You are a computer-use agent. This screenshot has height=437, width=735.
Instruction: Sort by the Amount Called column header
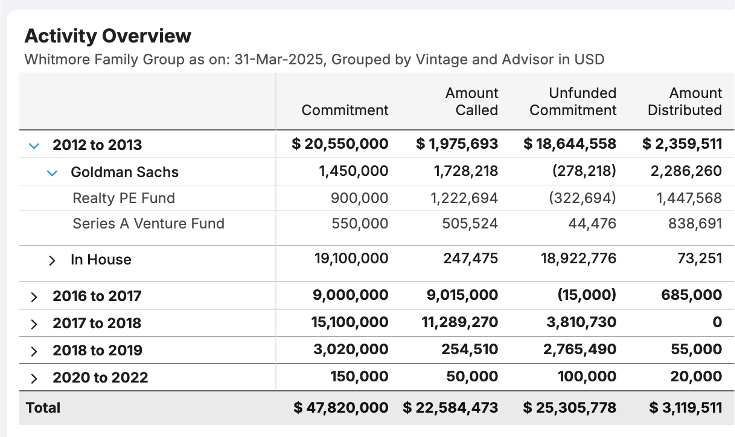coord(471,101)
